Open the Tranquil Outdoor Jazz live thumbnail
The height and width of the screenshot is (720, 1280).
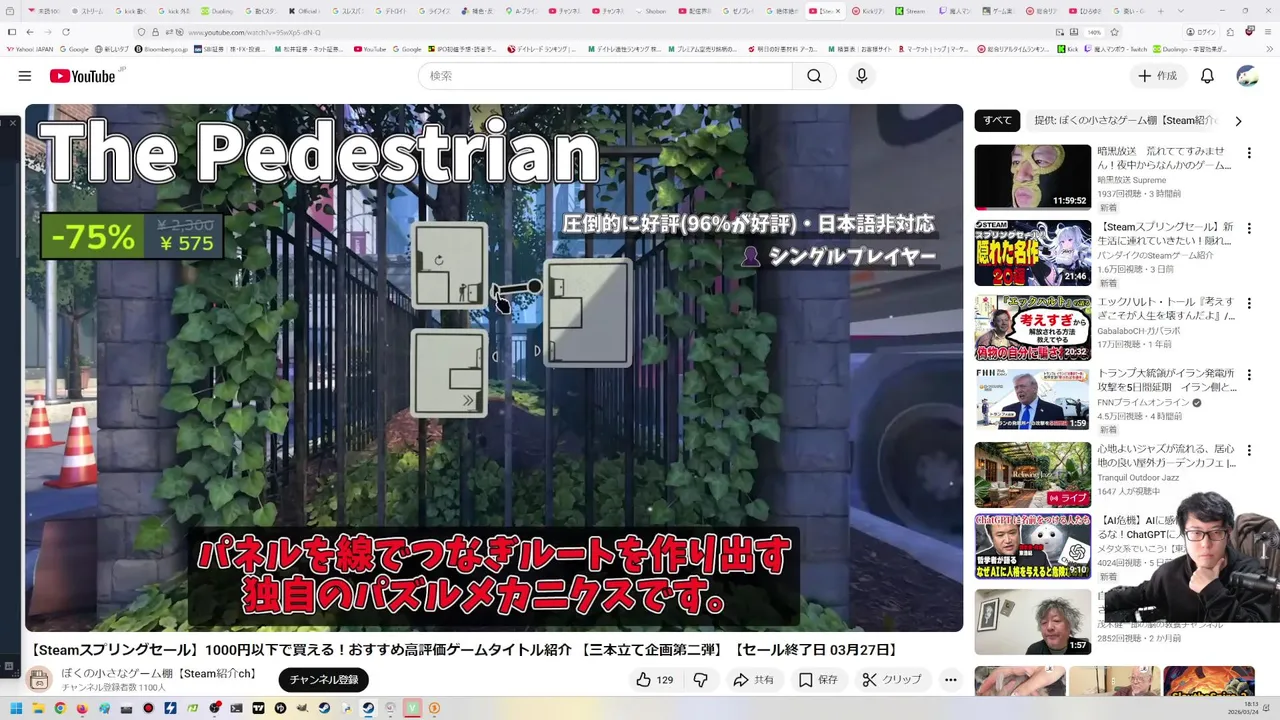click(x=1033, y=475)
